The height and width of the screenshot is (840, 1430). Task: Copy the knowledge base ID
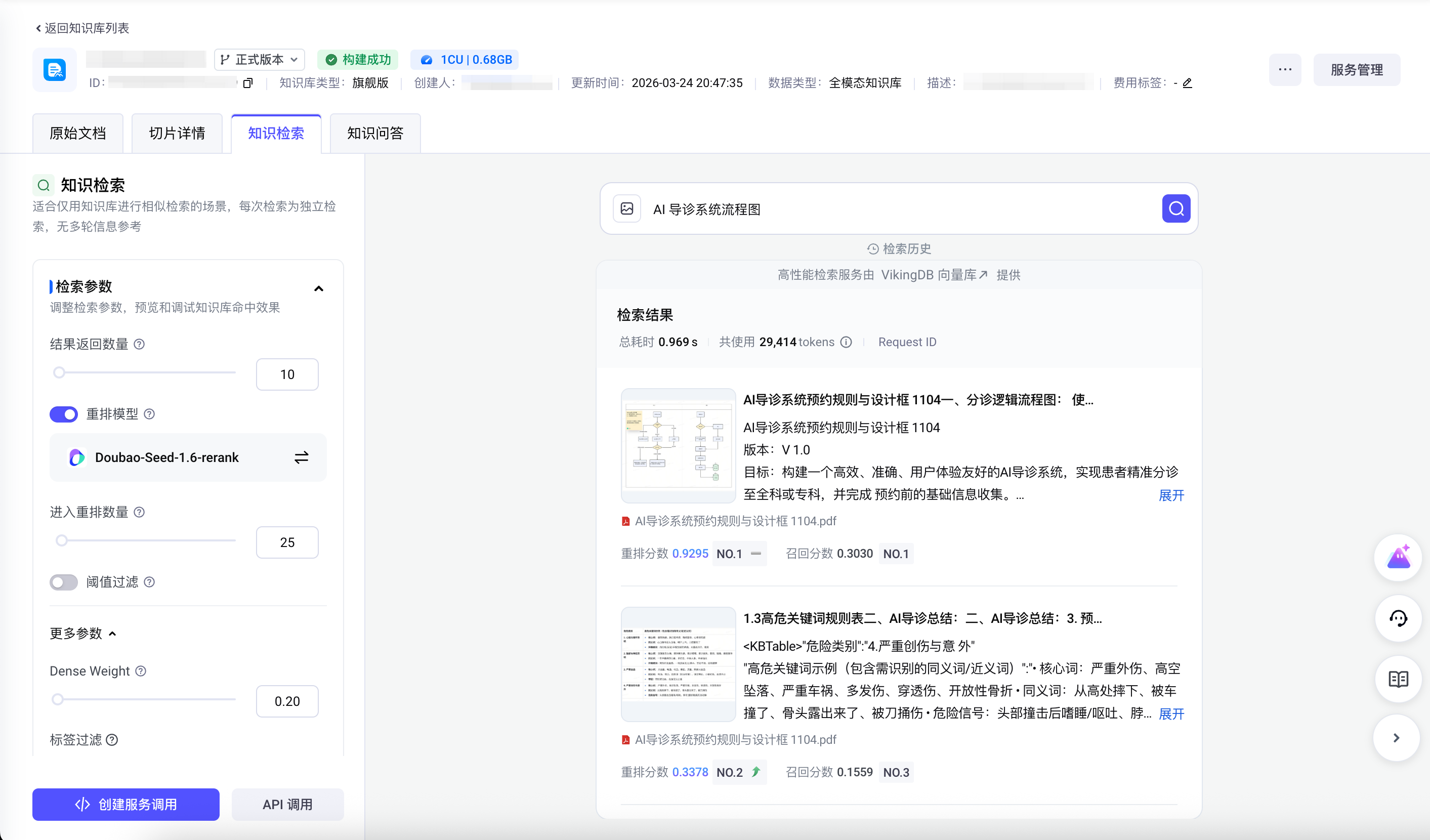pyautogui.click(x=247, y=83)
